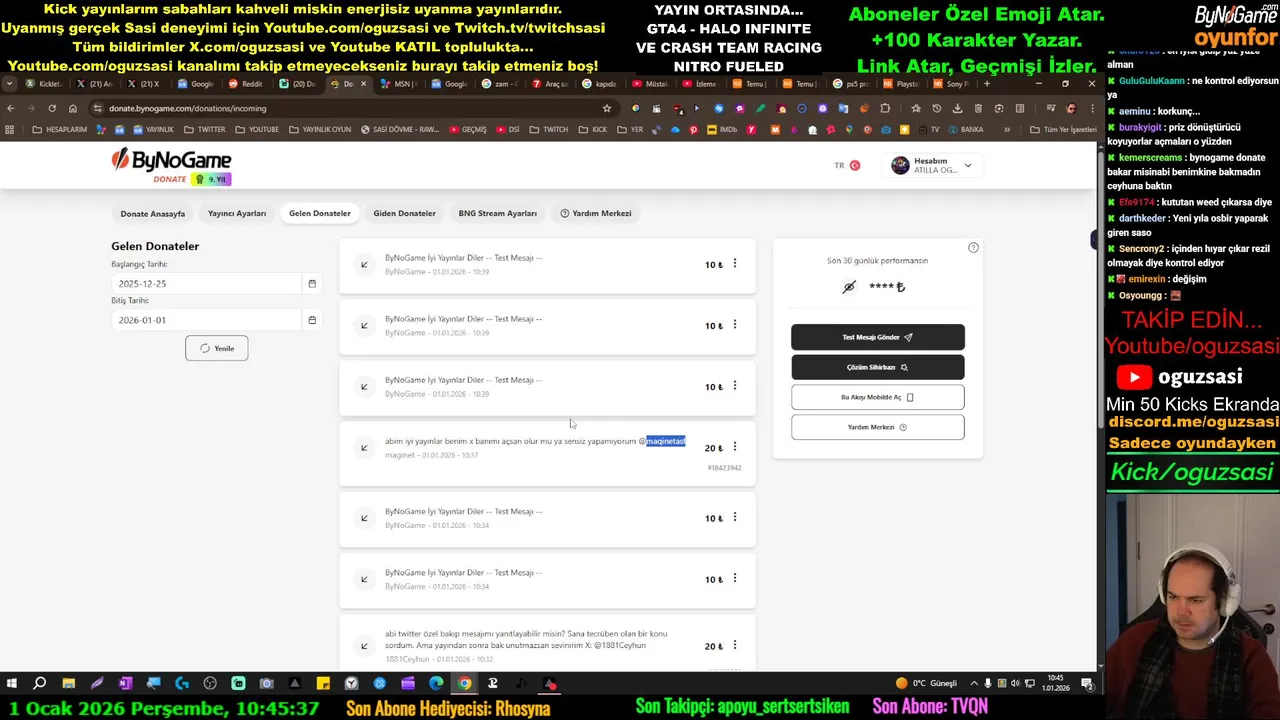Go back in browser toolbar
This screenshot has width=1280, height=720.
point(10,108)
